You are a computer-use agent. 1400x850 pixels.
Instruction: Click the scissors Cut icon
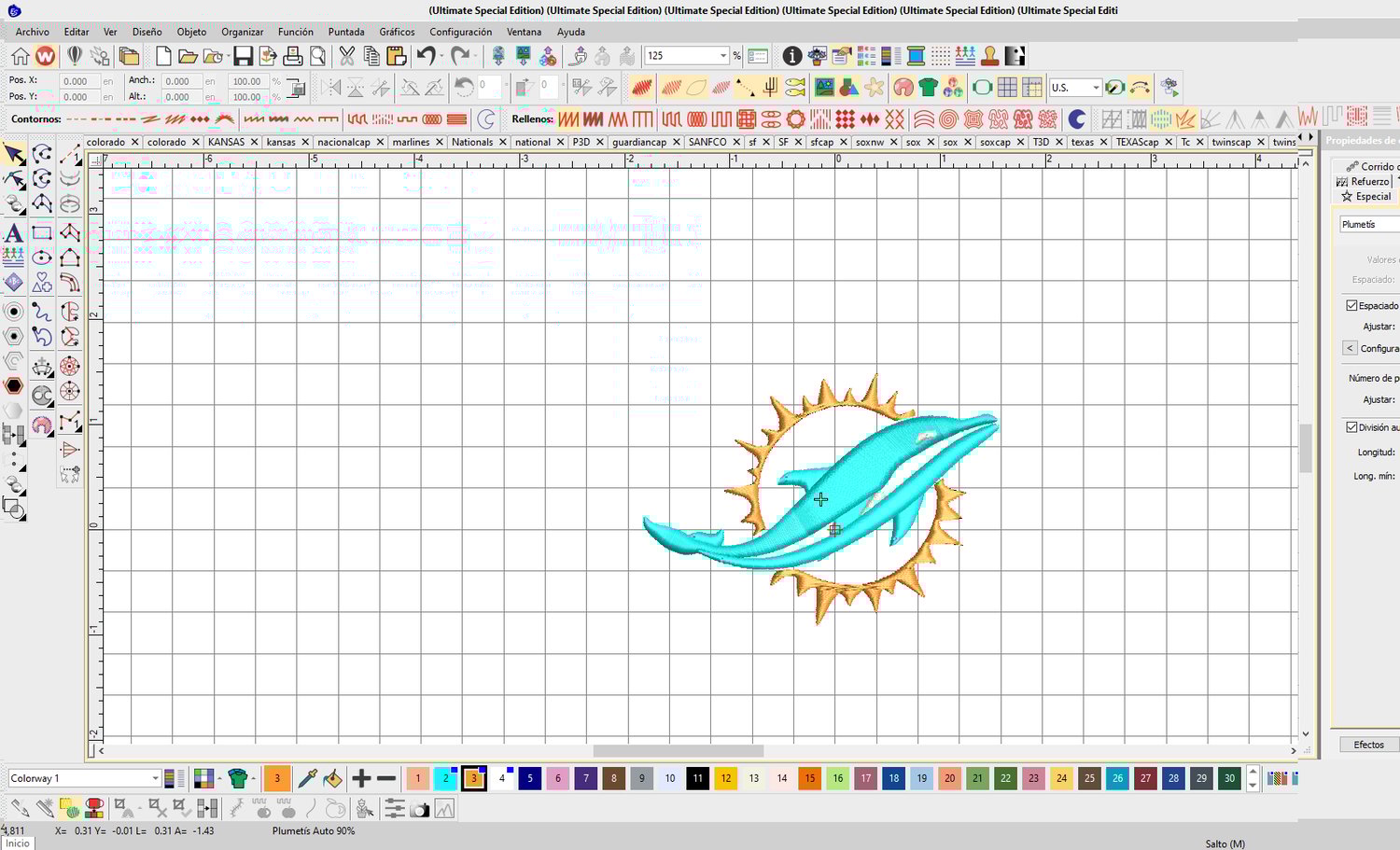pos(347,57)
